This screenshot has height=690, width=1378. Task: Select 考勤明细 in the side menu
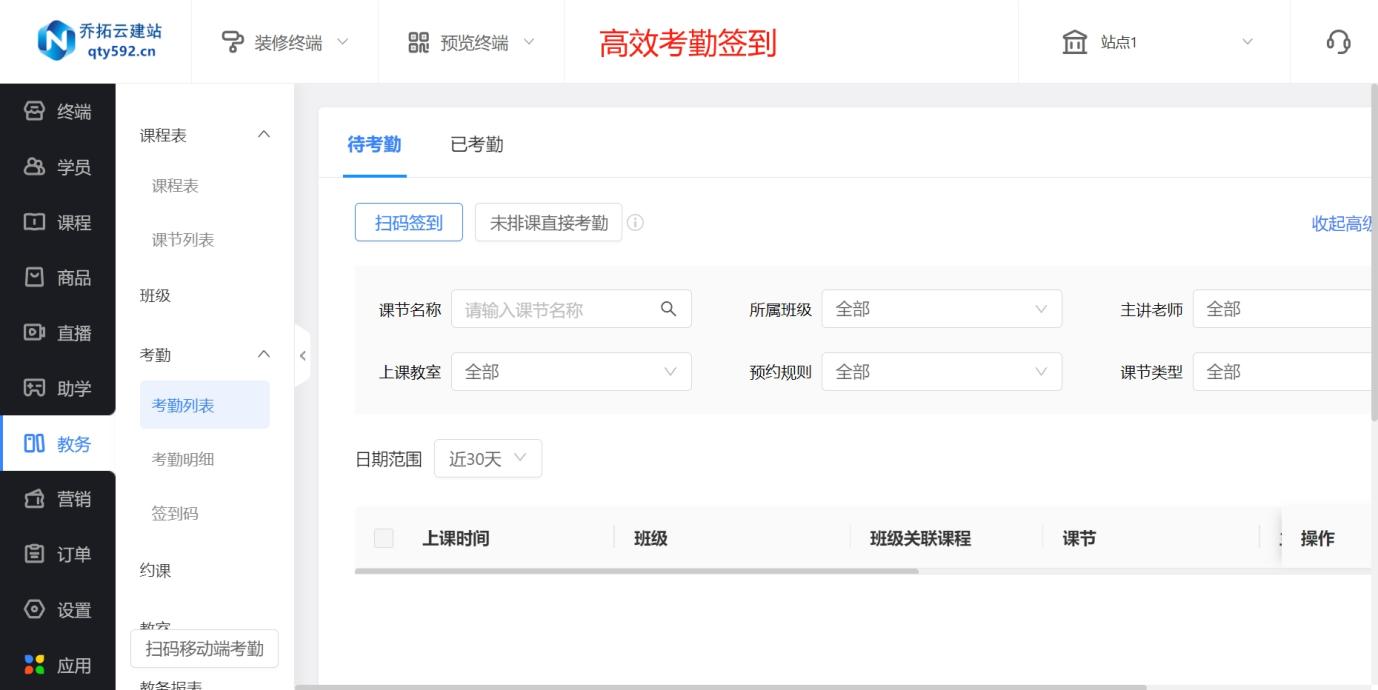pos(183,459)
